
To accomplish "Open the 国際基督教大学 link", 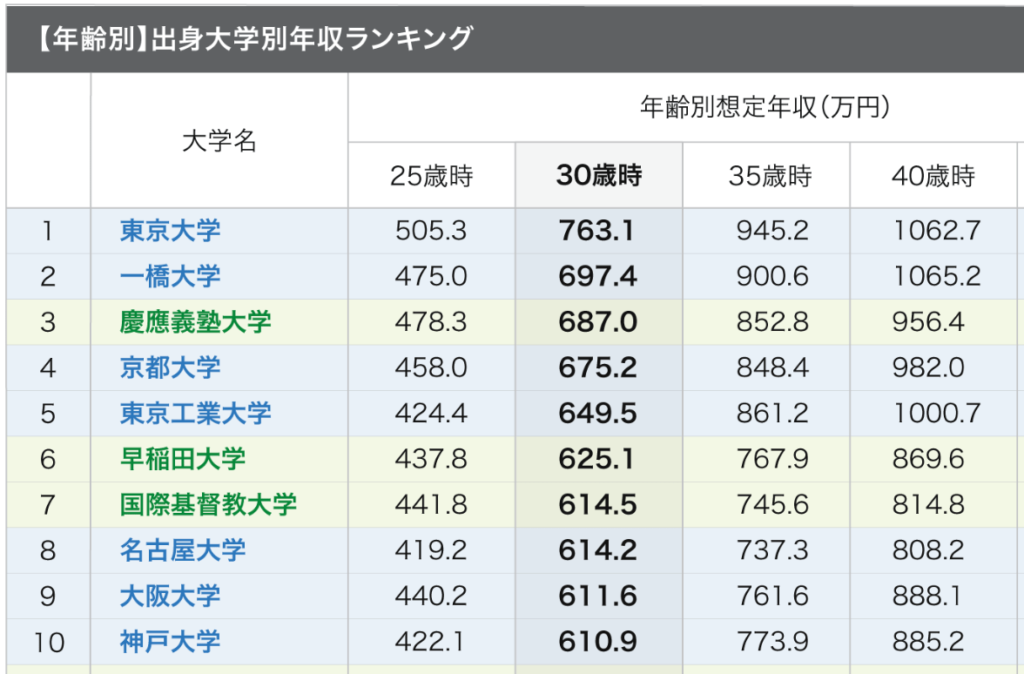I will coord(208,505).
